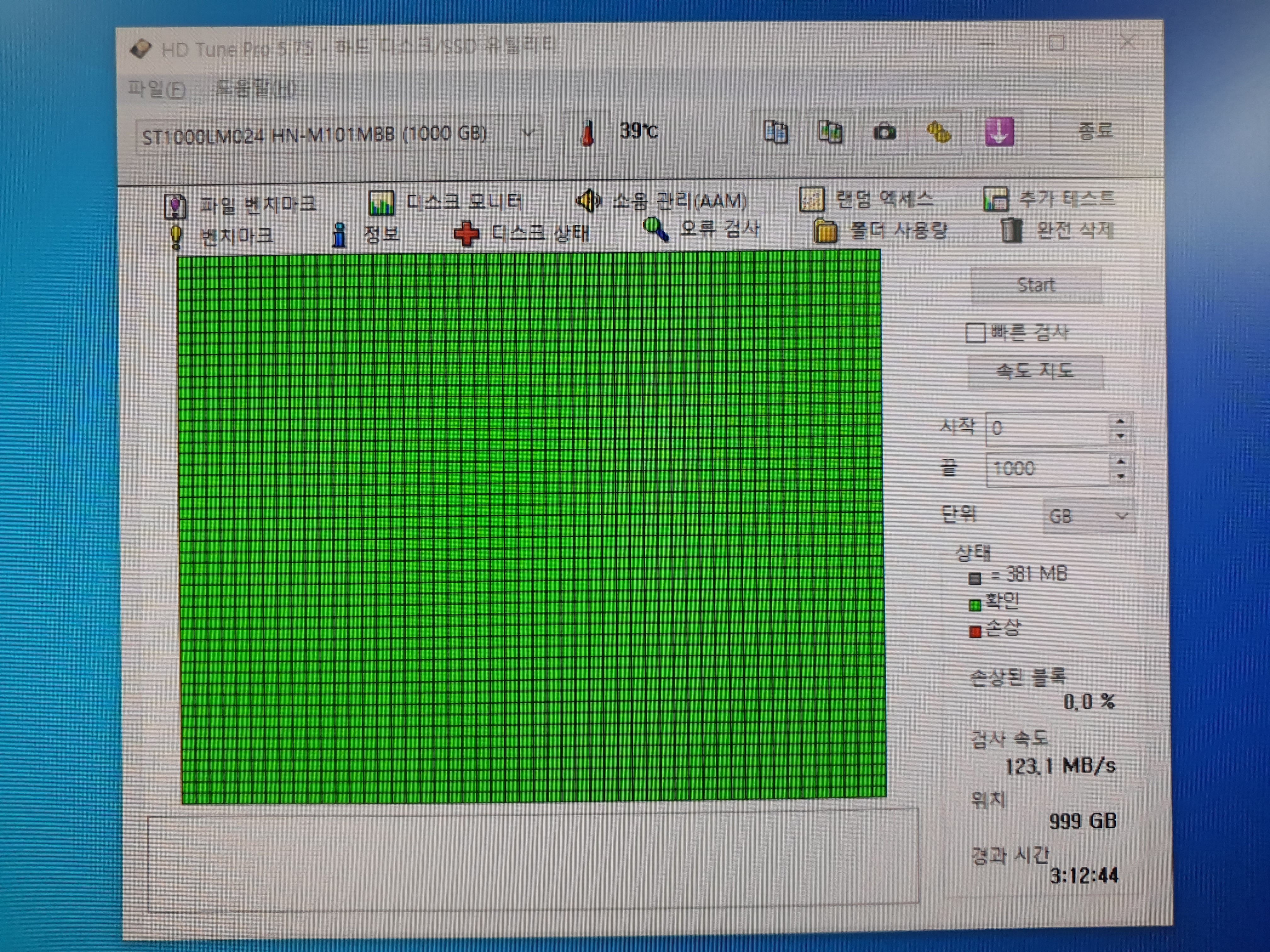Click the red 손상 legend swatch

coord(974,632)
